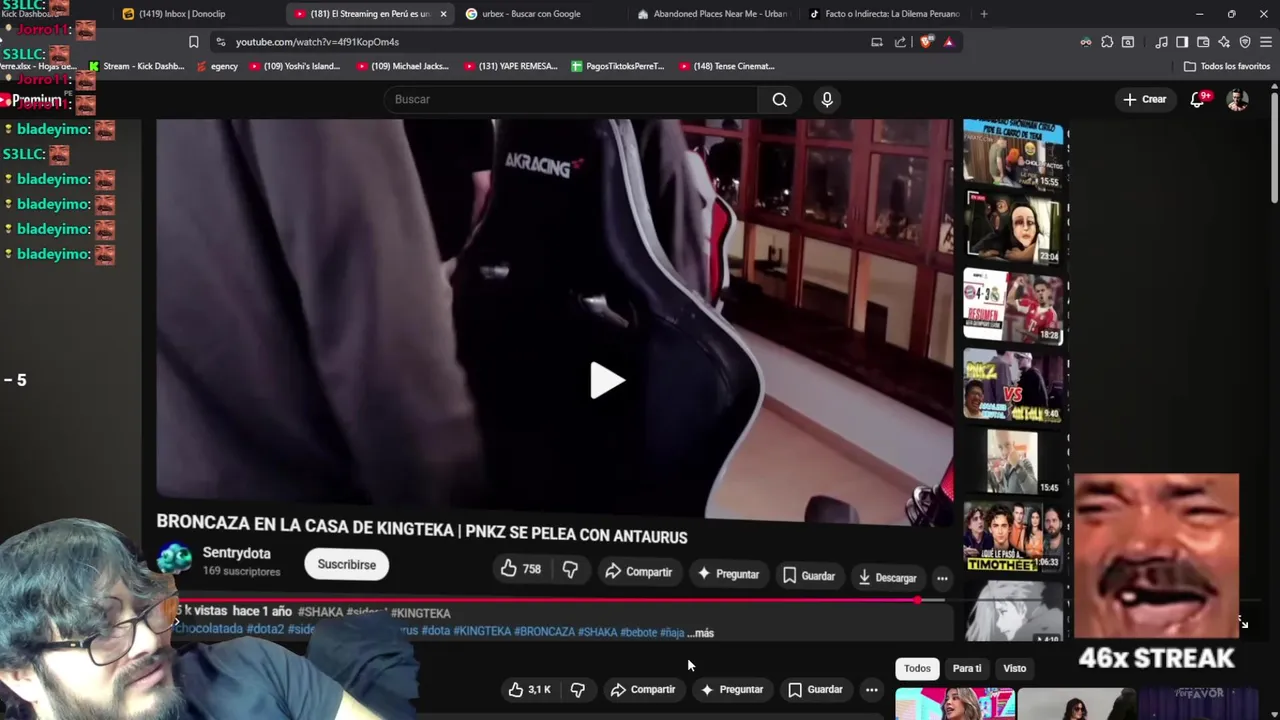Open YouTube notifications bell
This screenshot has width=1280, height=720.
[1198, 99]
